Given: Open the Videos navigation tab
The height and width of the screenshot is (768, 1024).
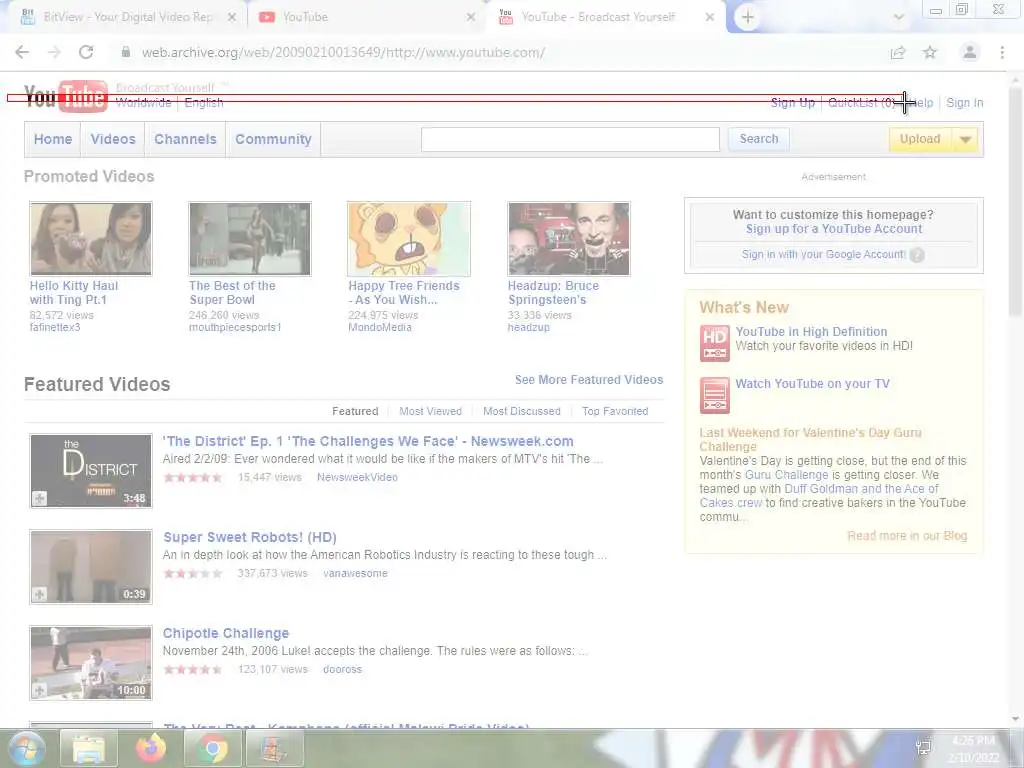Looking at the screenshot, I should (113, 139).
